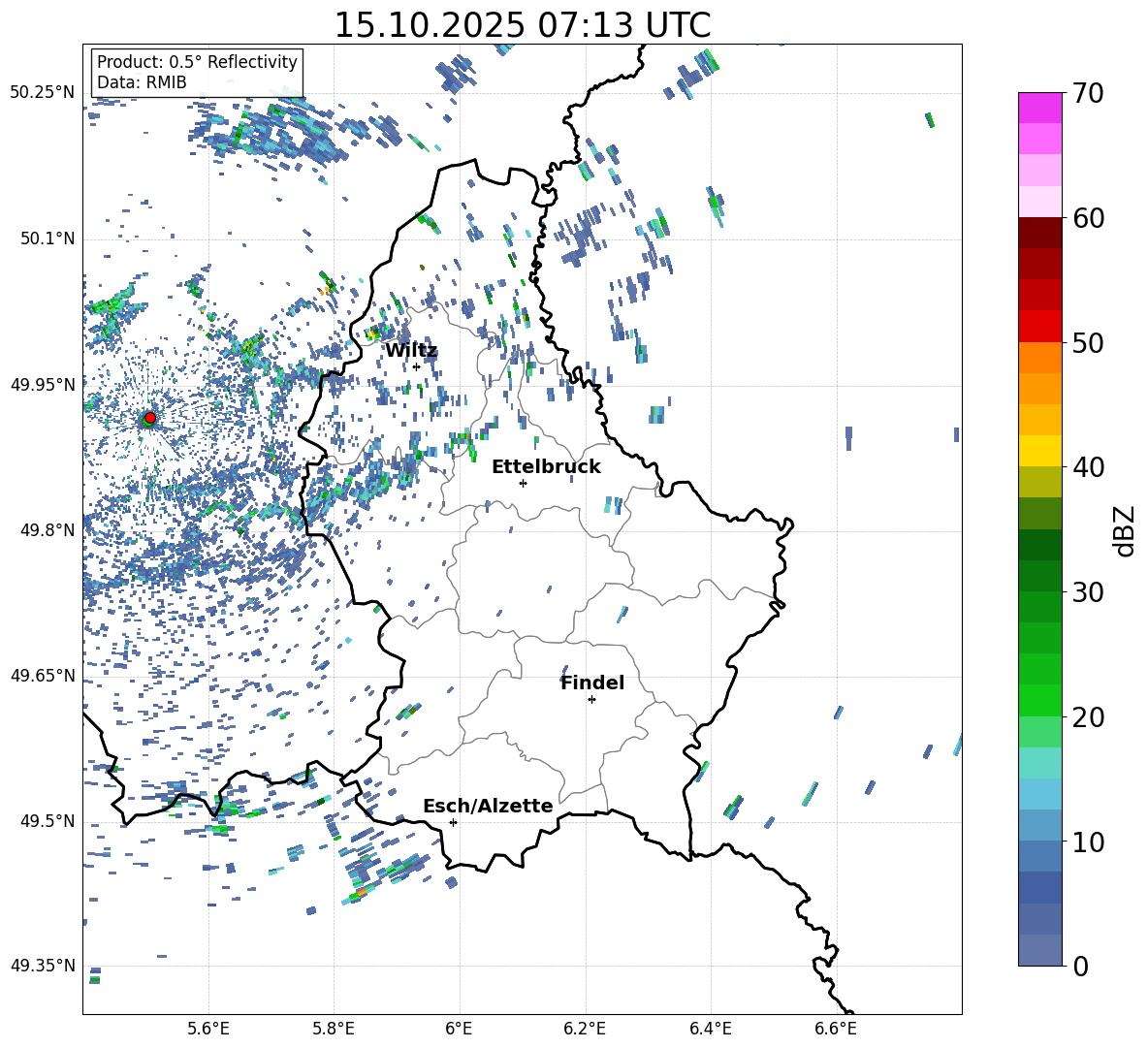Click the 6.2°E longitude tick label
1148x1048 pixels.
pos(585,1027)
